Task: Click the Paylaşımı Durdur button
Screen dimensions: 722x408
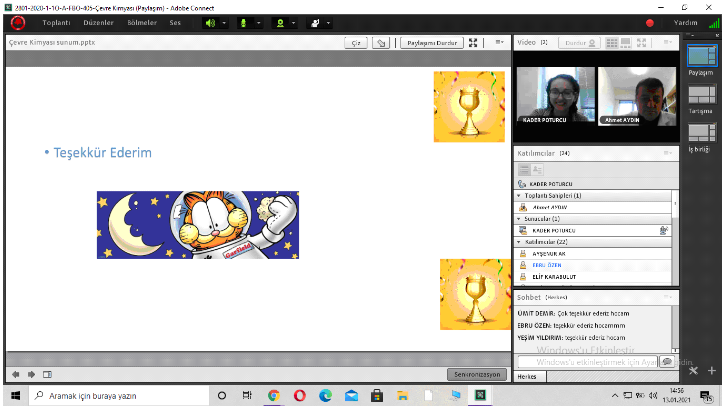Action: (x=431, y=43)
